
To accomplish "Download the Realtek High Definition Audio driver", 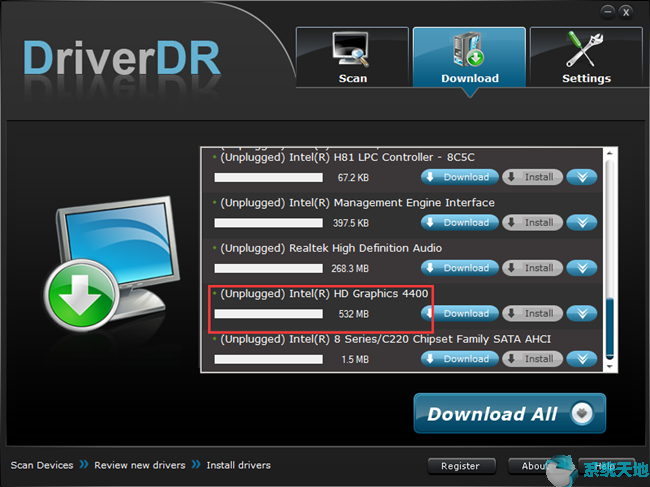I will coord(458,268).
